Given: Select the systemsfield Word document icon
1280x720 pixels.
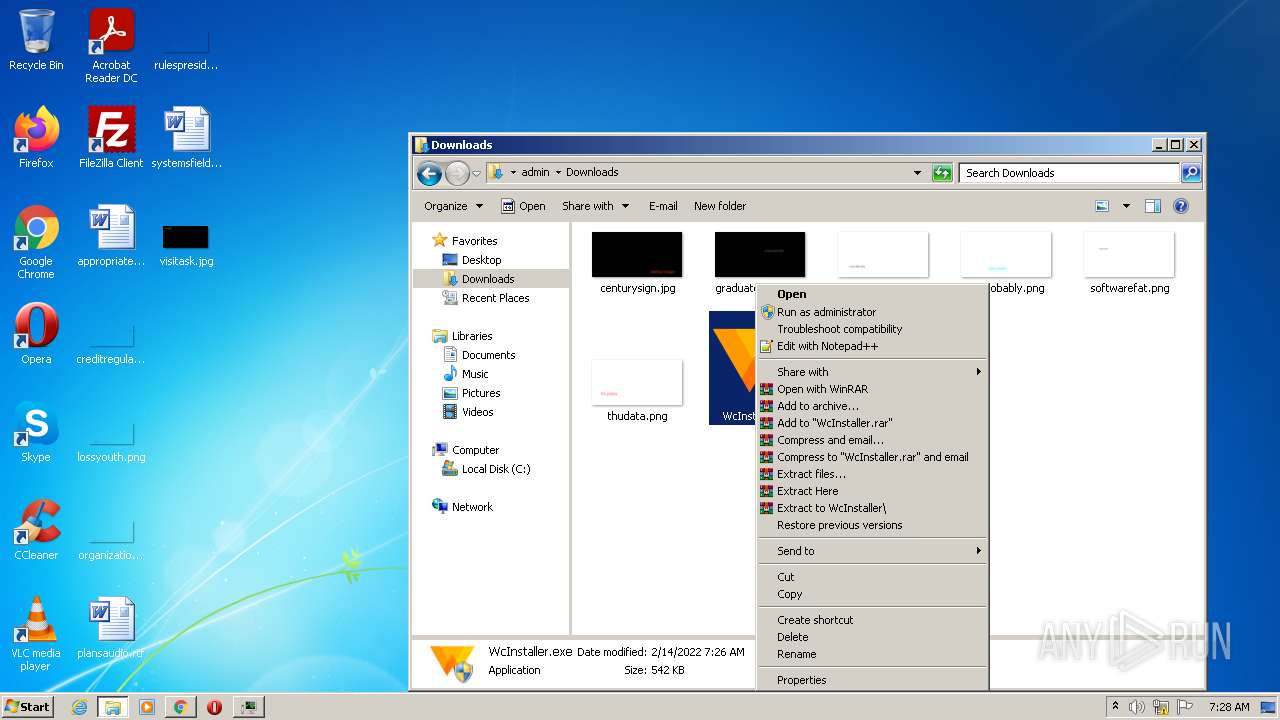Looking at the screenshot, I should (186, 137).
